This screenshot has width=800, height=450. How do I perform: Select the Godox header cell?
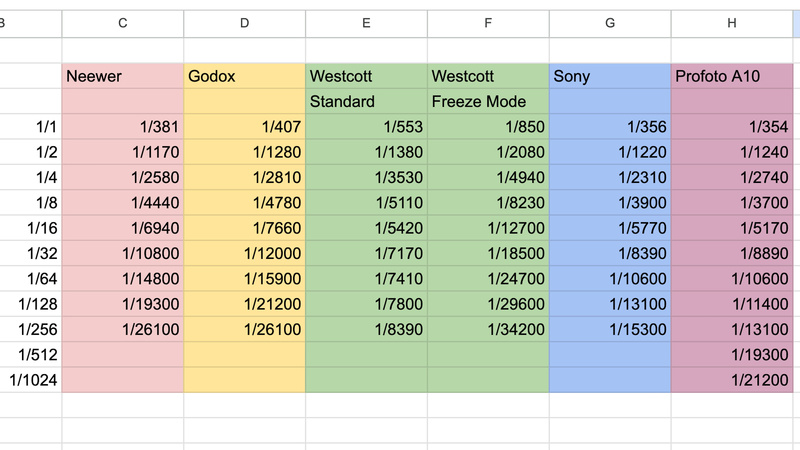coord(245,76)
